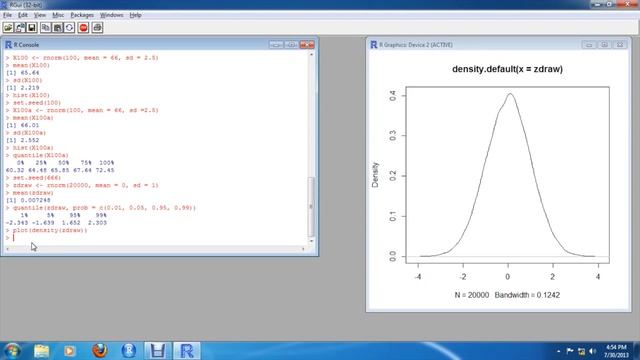This screenshot has height=360, width=640.
Task: Click the console vertical scrollbar up arrow
Action: pos(311,54)
